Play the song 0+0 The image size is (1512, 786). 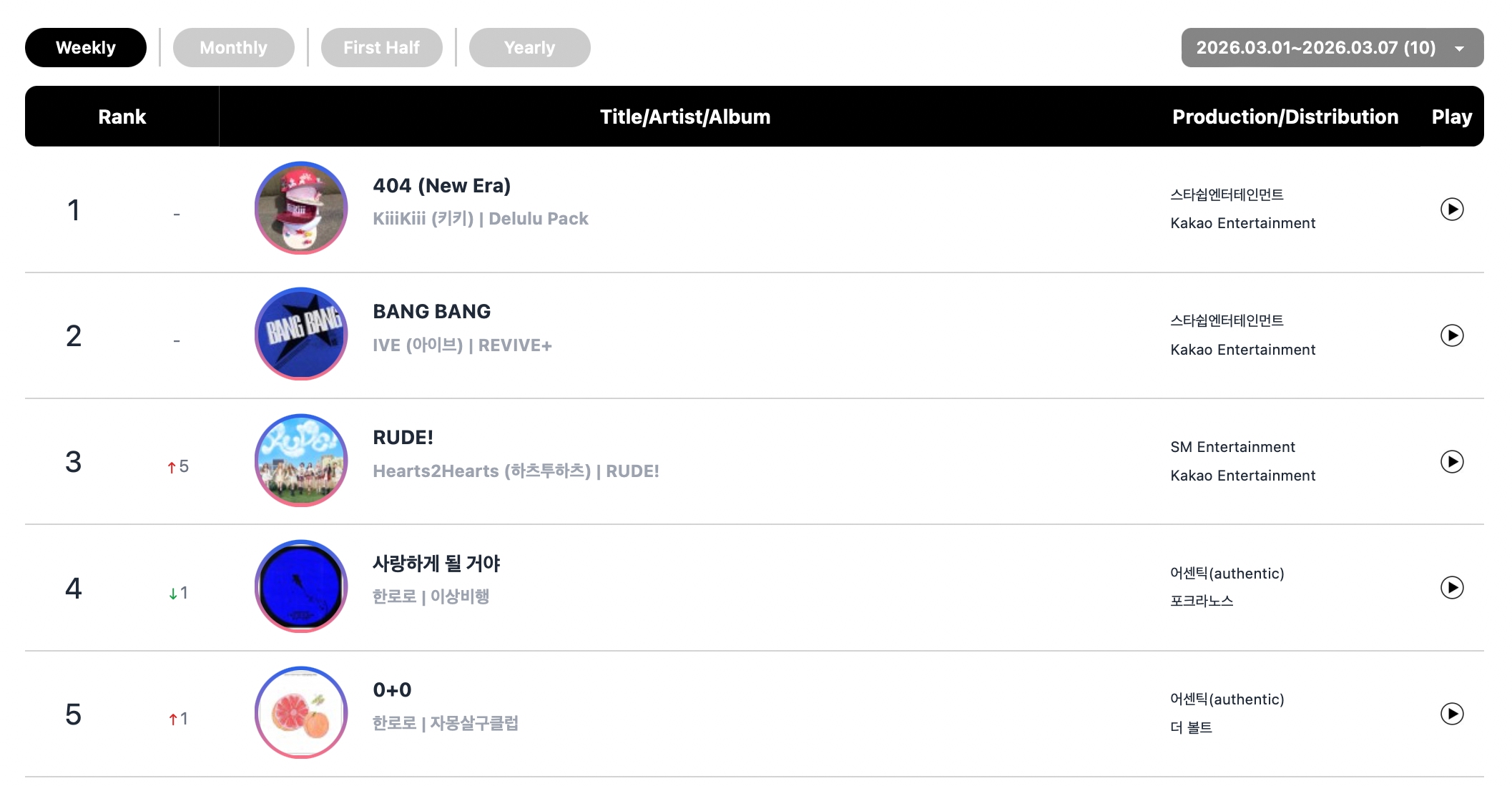[1451, 714]
